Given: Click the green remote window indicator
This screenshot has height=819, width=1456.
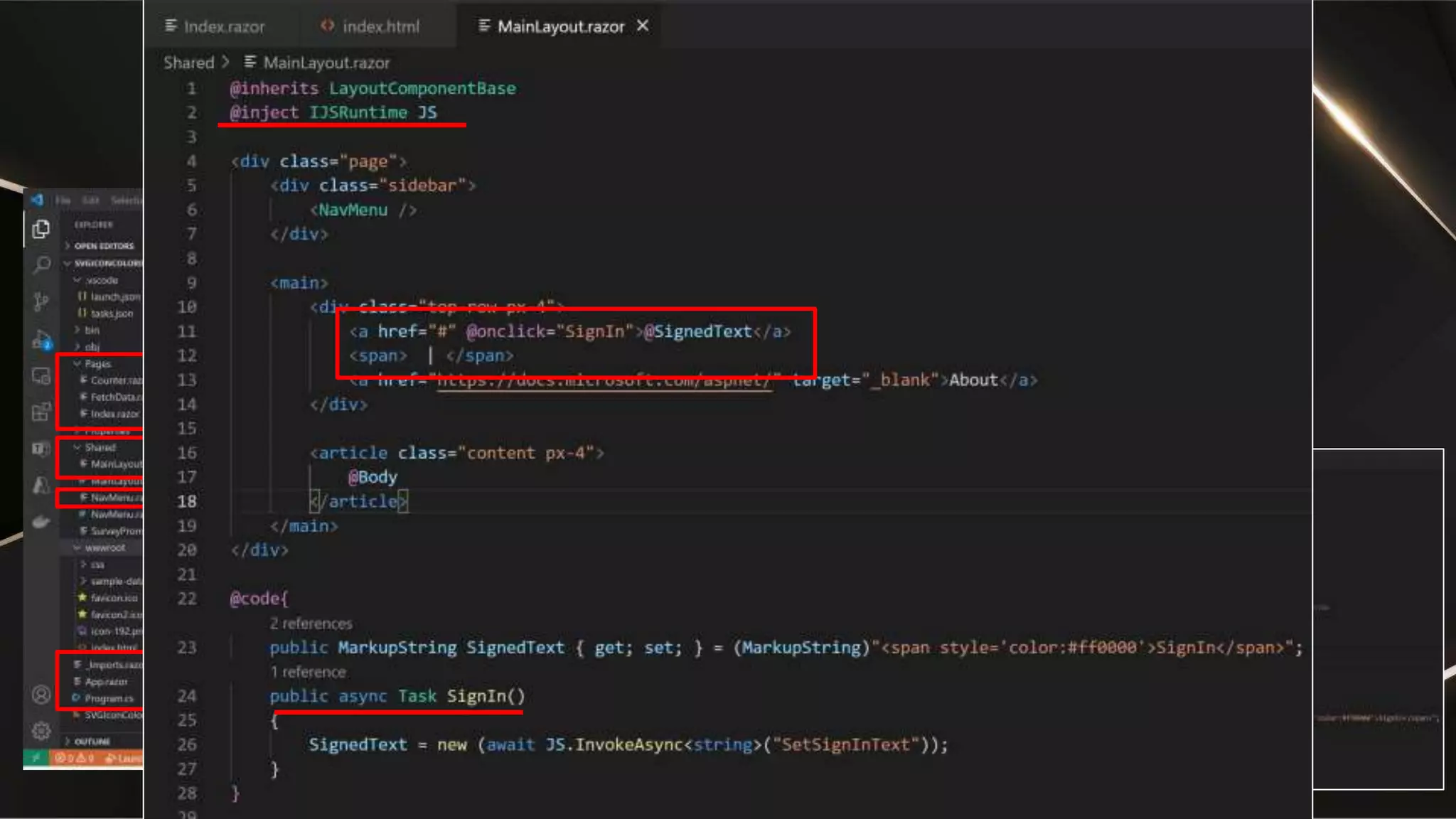Looking at the screenshot, I should 36,759.
